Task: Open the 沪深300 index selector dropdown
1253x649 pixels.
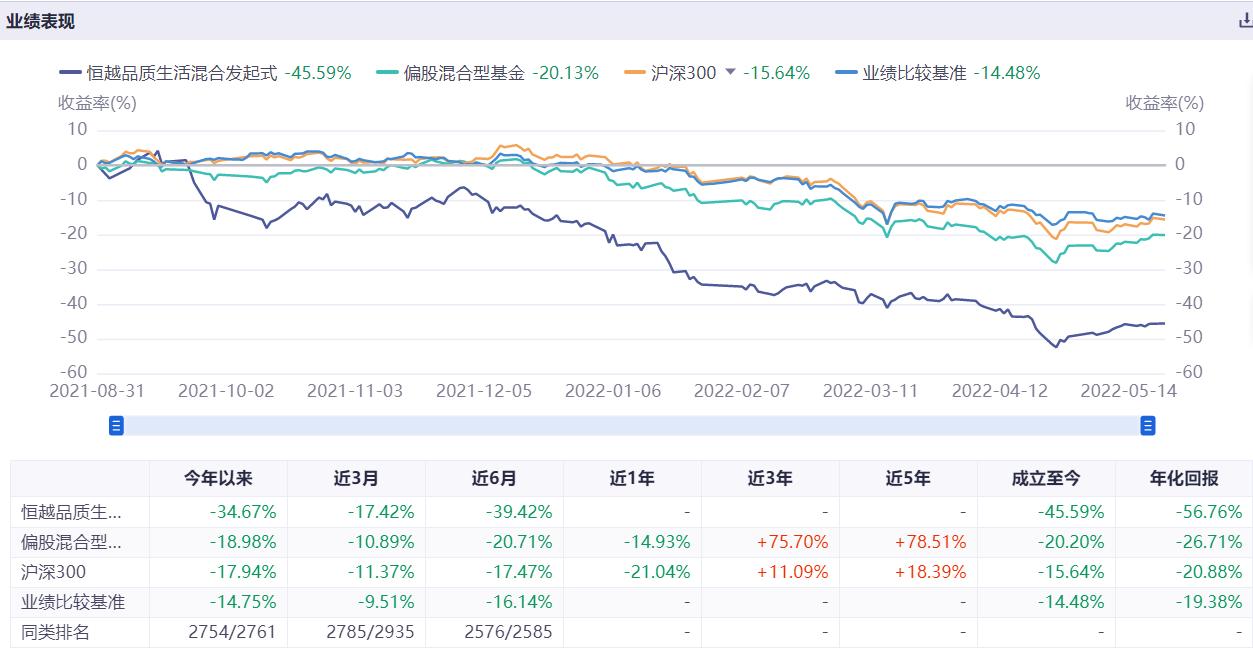Action: point(728,72)
